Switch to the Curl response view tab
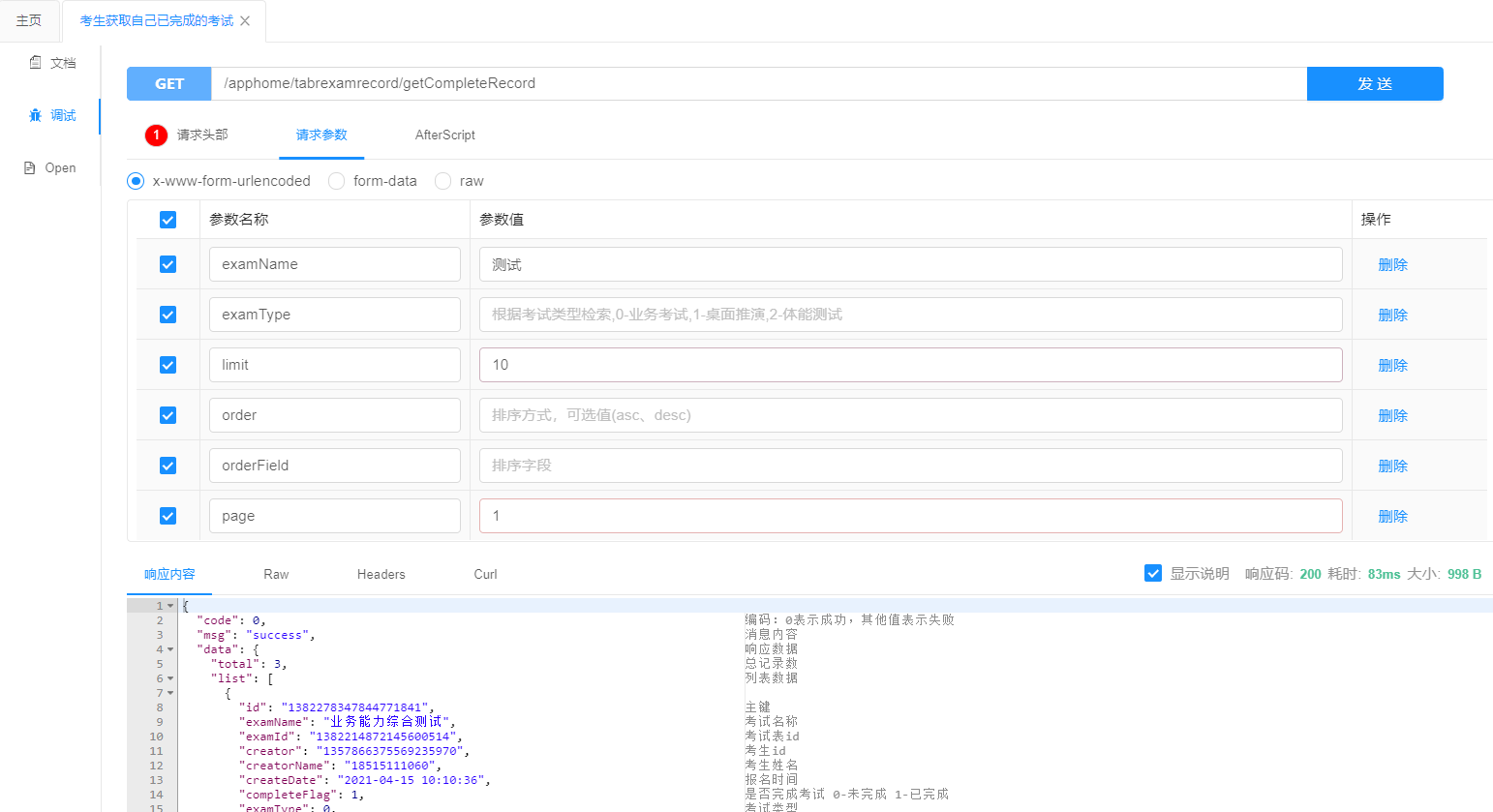1493x812 pixels. click(x=484, y=573)
